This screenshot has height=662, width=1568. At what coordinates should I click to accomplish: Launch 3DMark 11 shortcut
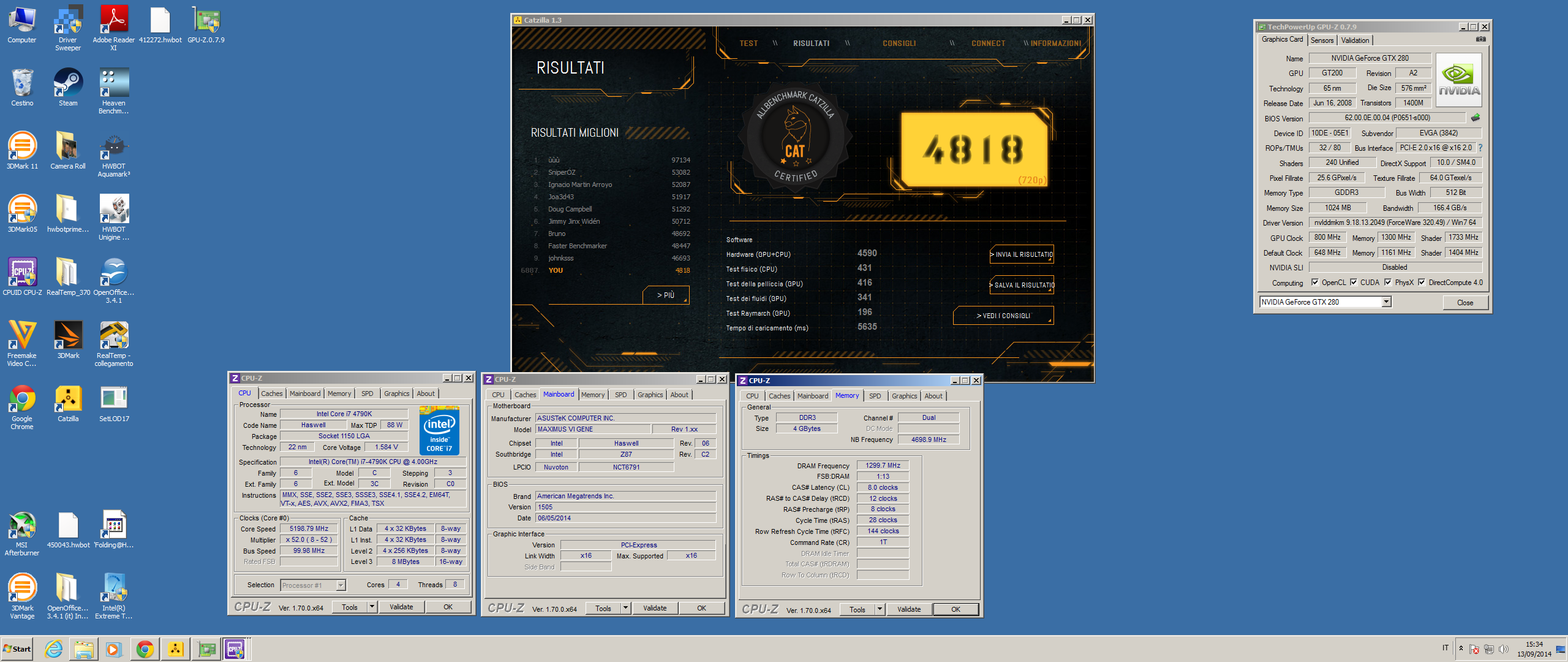[x=22, y=151]
